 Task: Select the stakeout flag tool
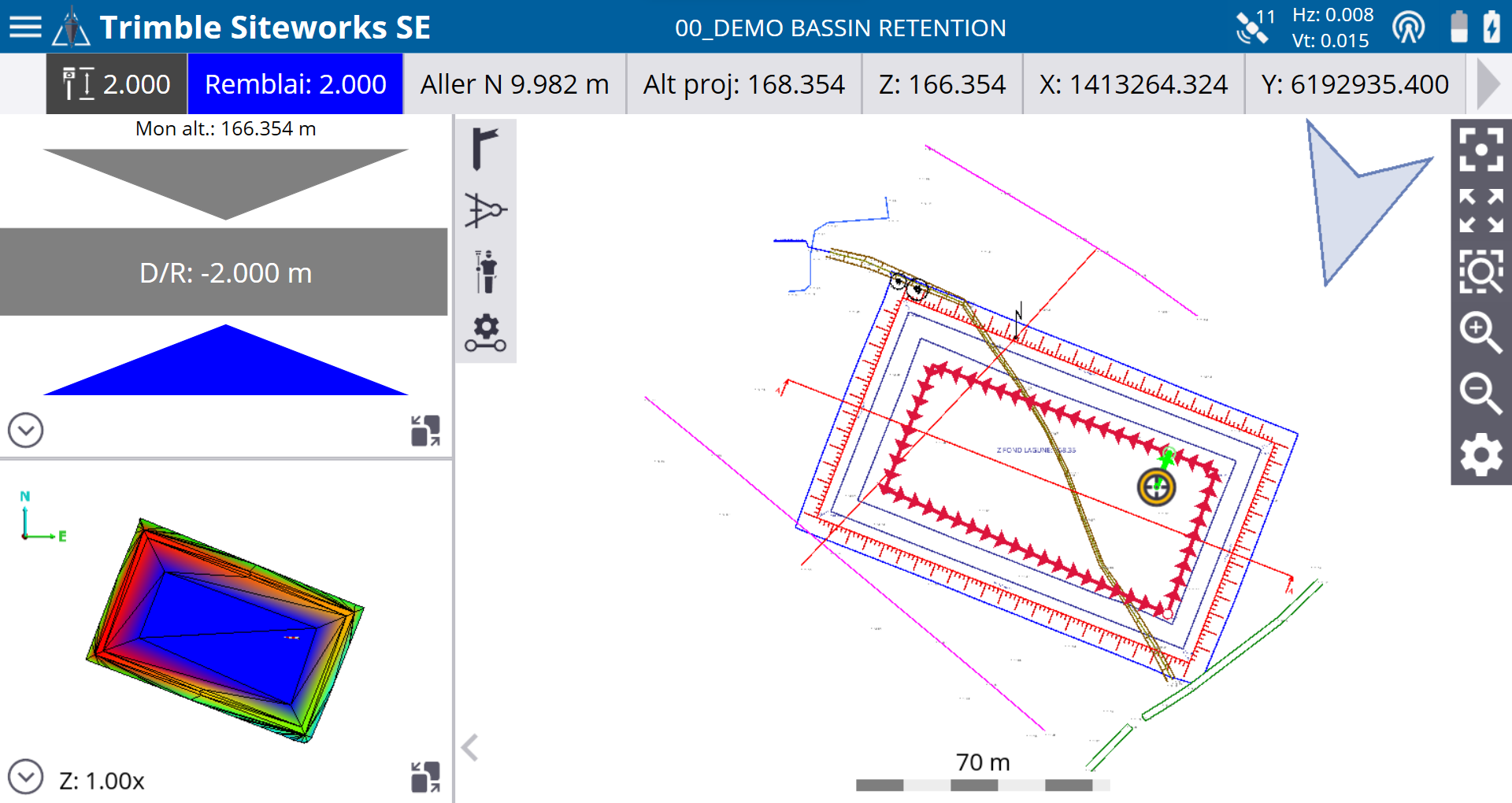(x=485, y=149)
